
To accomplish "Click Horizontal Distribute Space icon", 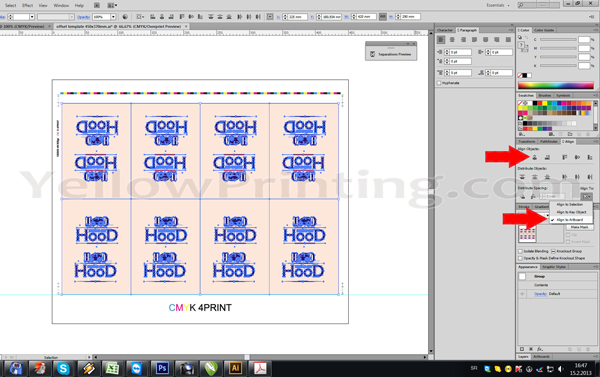I will [533, 196].
